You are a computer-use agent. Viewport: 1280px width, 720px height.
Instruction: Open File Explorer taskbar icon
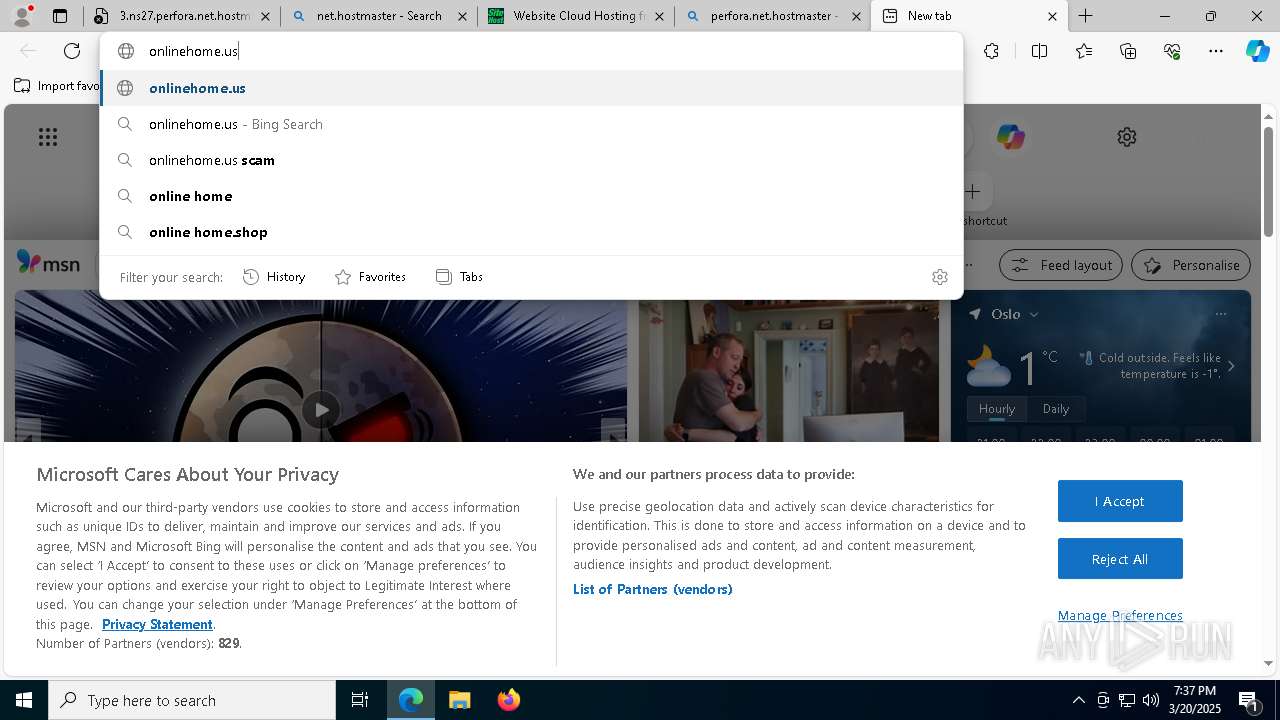coord(459,700)
